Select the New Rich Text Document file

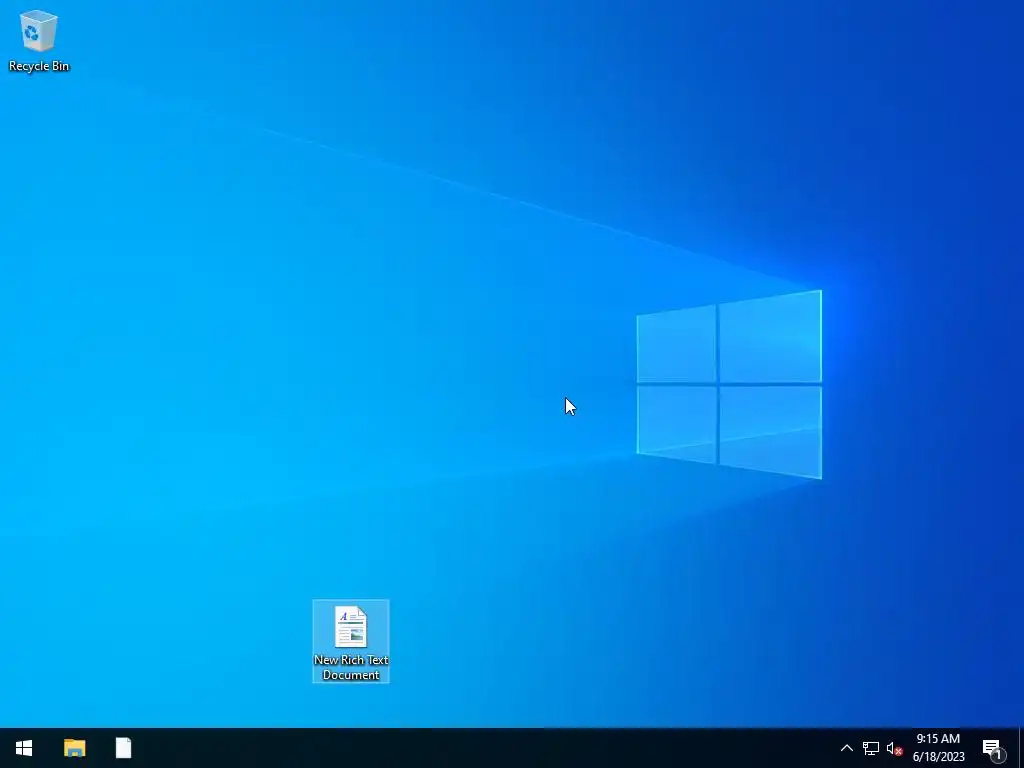click(x=351, y=641)
